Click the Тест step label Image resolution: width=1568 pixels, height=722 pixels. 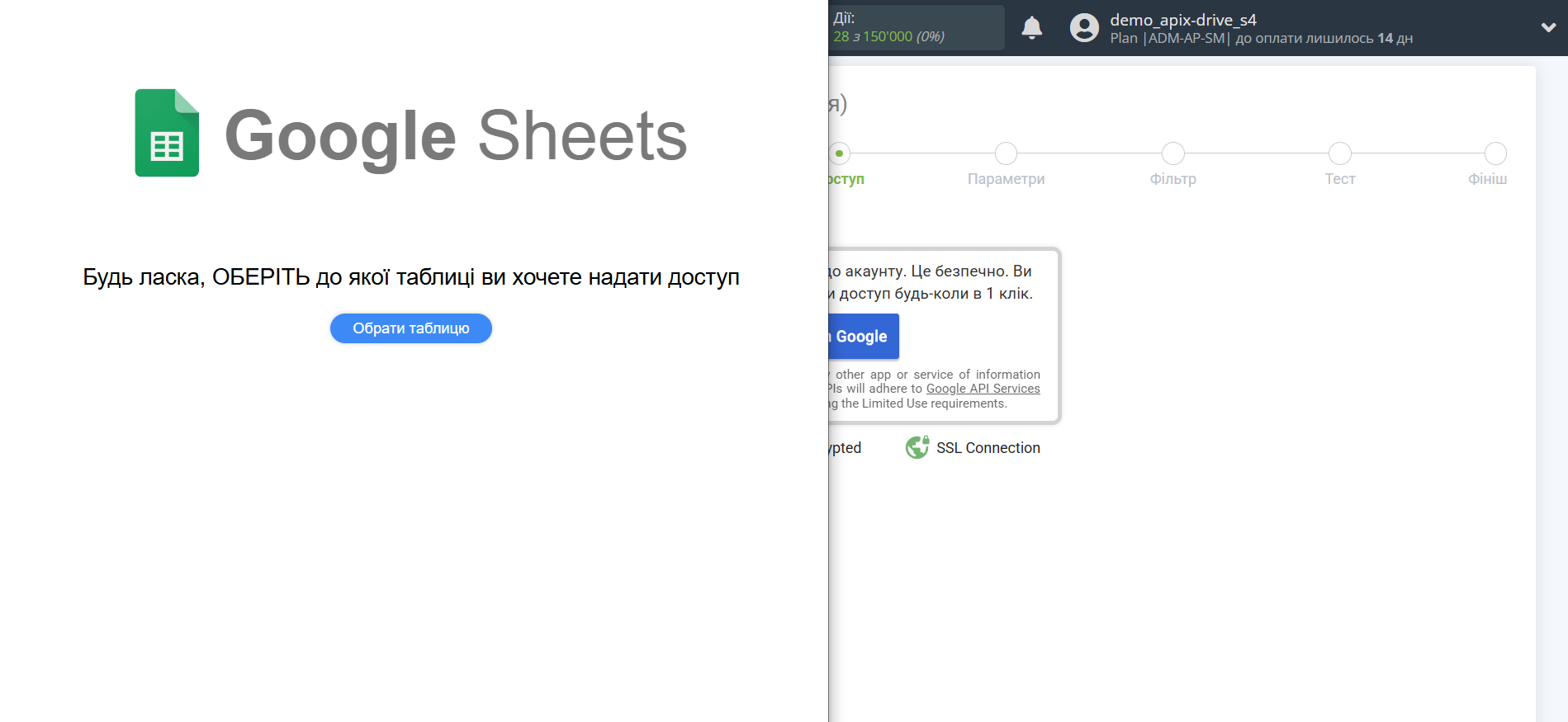pyautogui.click(x=1340, y=179)
